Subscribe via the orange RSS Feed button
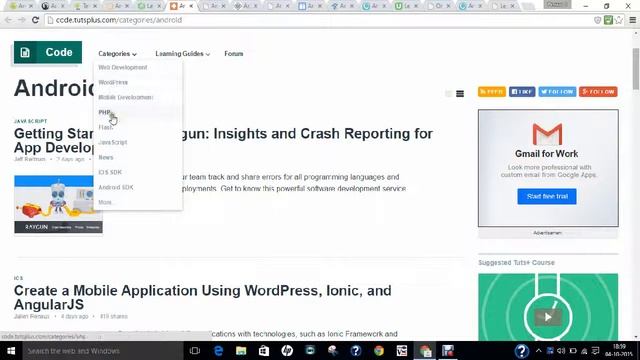 (492, 92)
